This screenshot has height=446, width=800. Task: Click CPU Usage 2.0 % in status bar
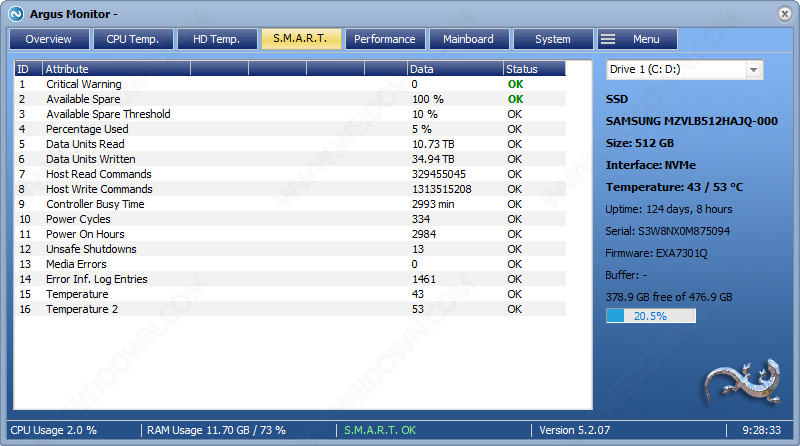(54, 430)
